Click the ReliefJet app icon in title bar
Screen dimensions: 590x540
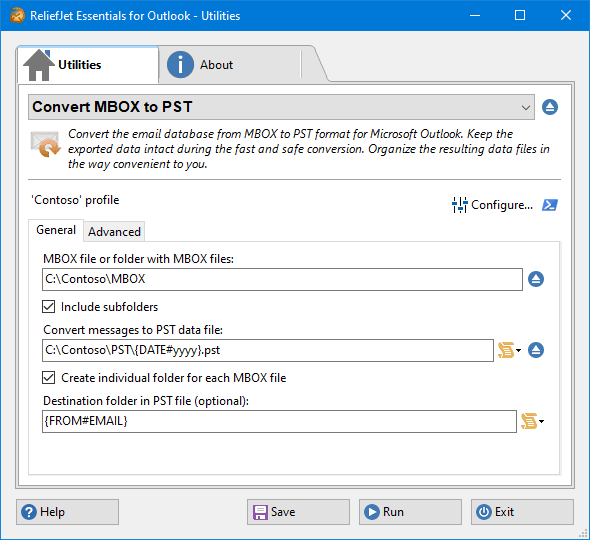[17, 15]
